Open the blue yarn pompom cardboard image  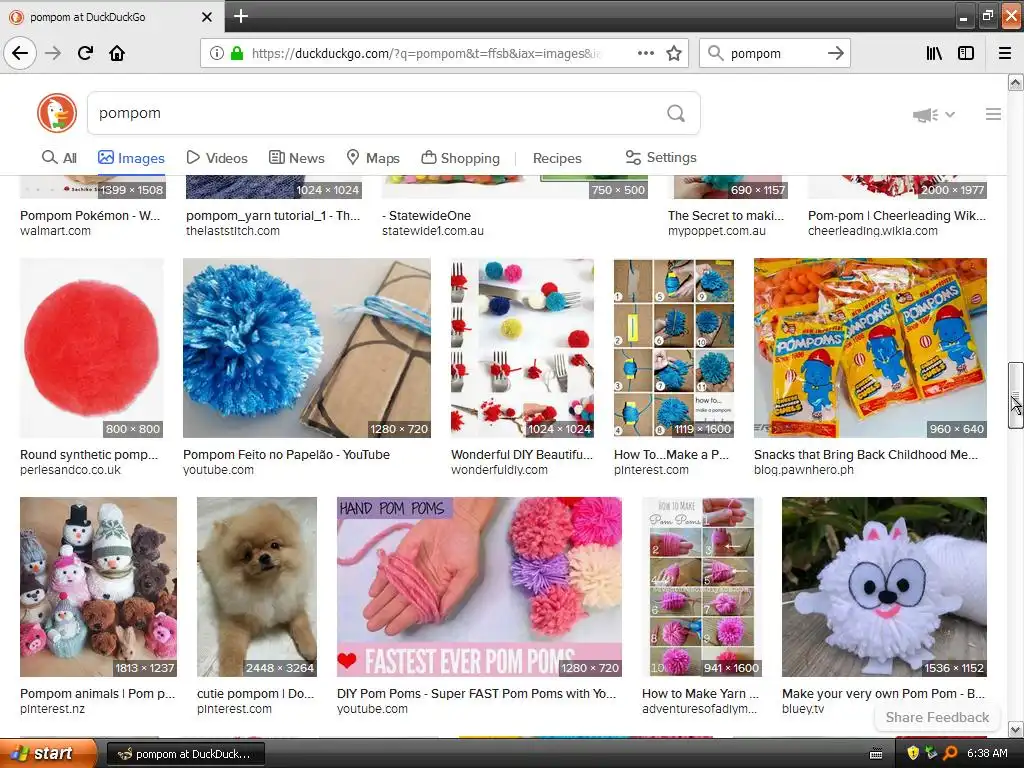306,347
